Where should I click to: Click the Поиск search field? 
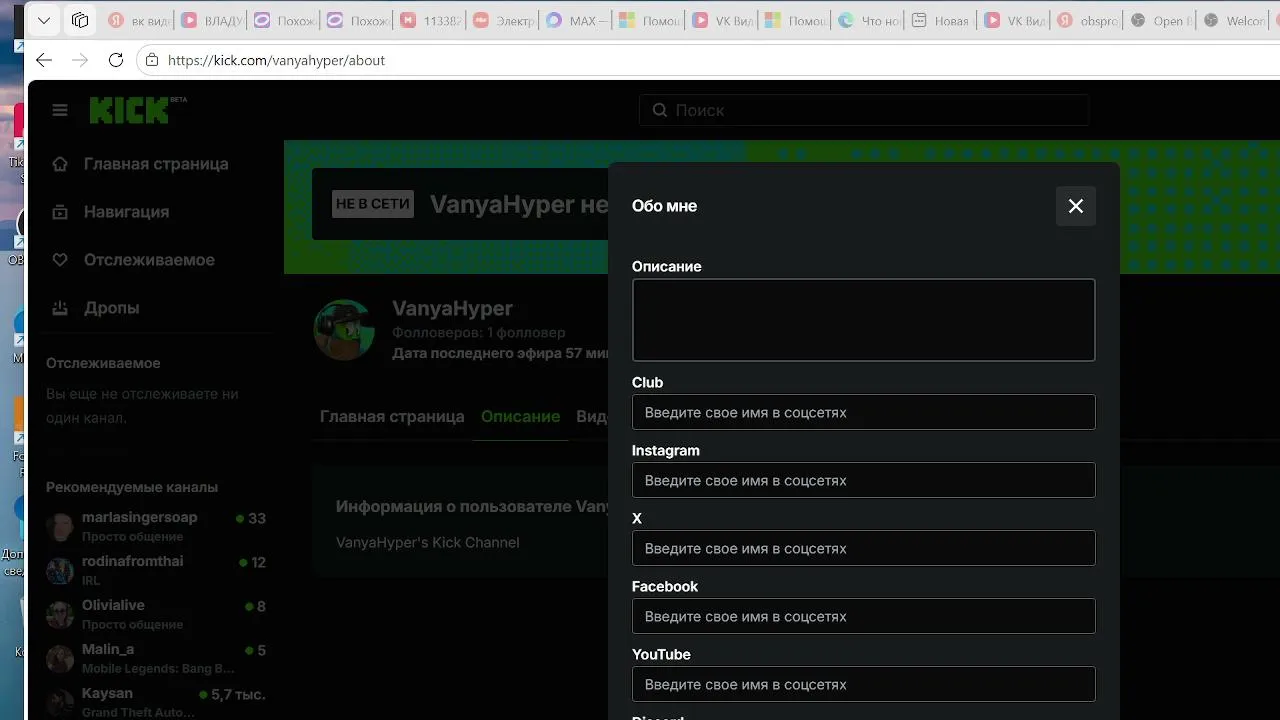(864, 110)
